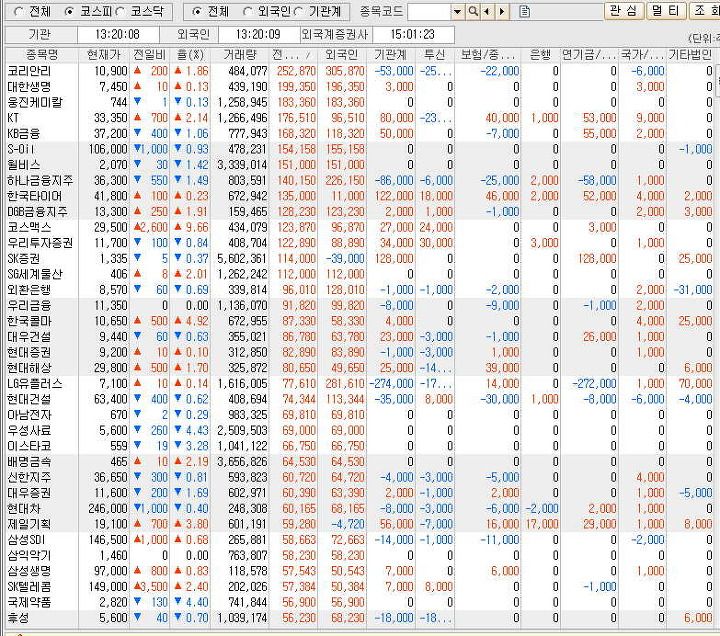
Task: Select the 아남전자 stock row name
Action: tap(29, 415)
